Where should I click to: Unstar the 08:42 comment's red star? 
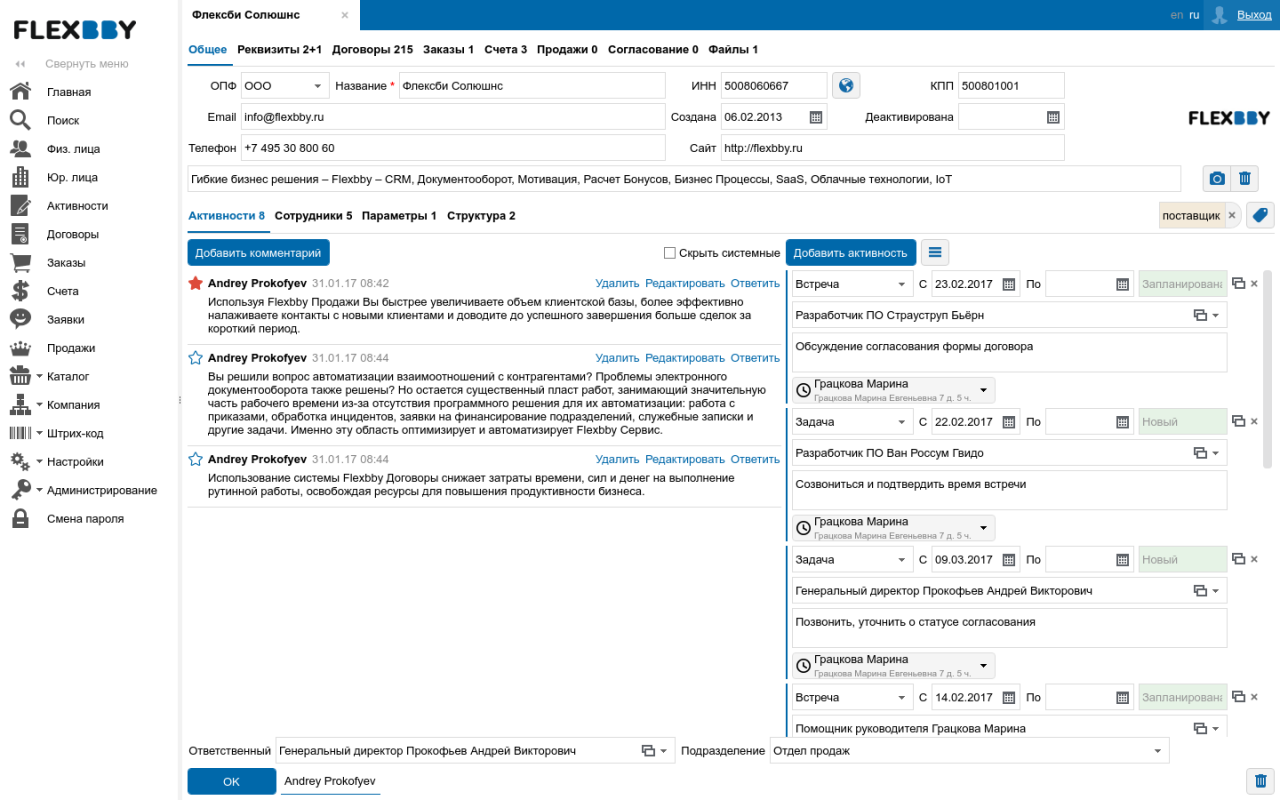pos(196,283)
